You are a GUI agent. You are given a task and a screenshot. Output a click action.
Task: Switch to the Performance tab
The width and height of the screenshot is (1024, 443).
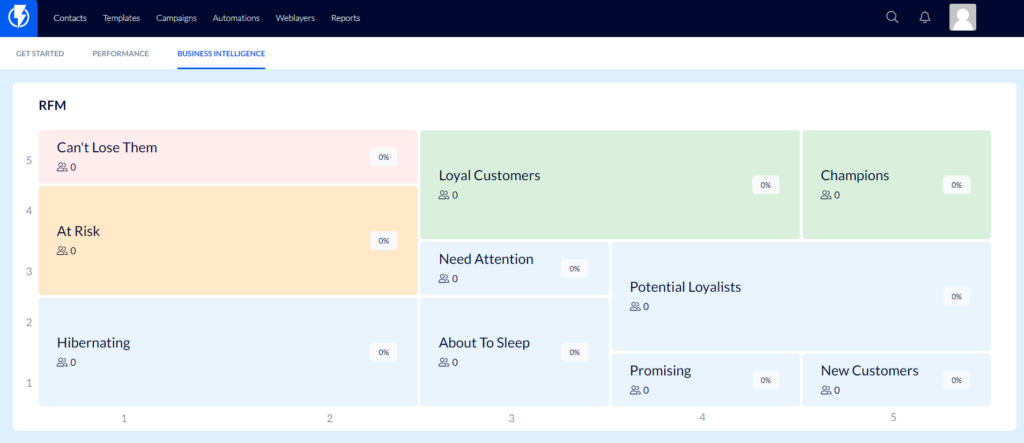[x=120, y=54]
